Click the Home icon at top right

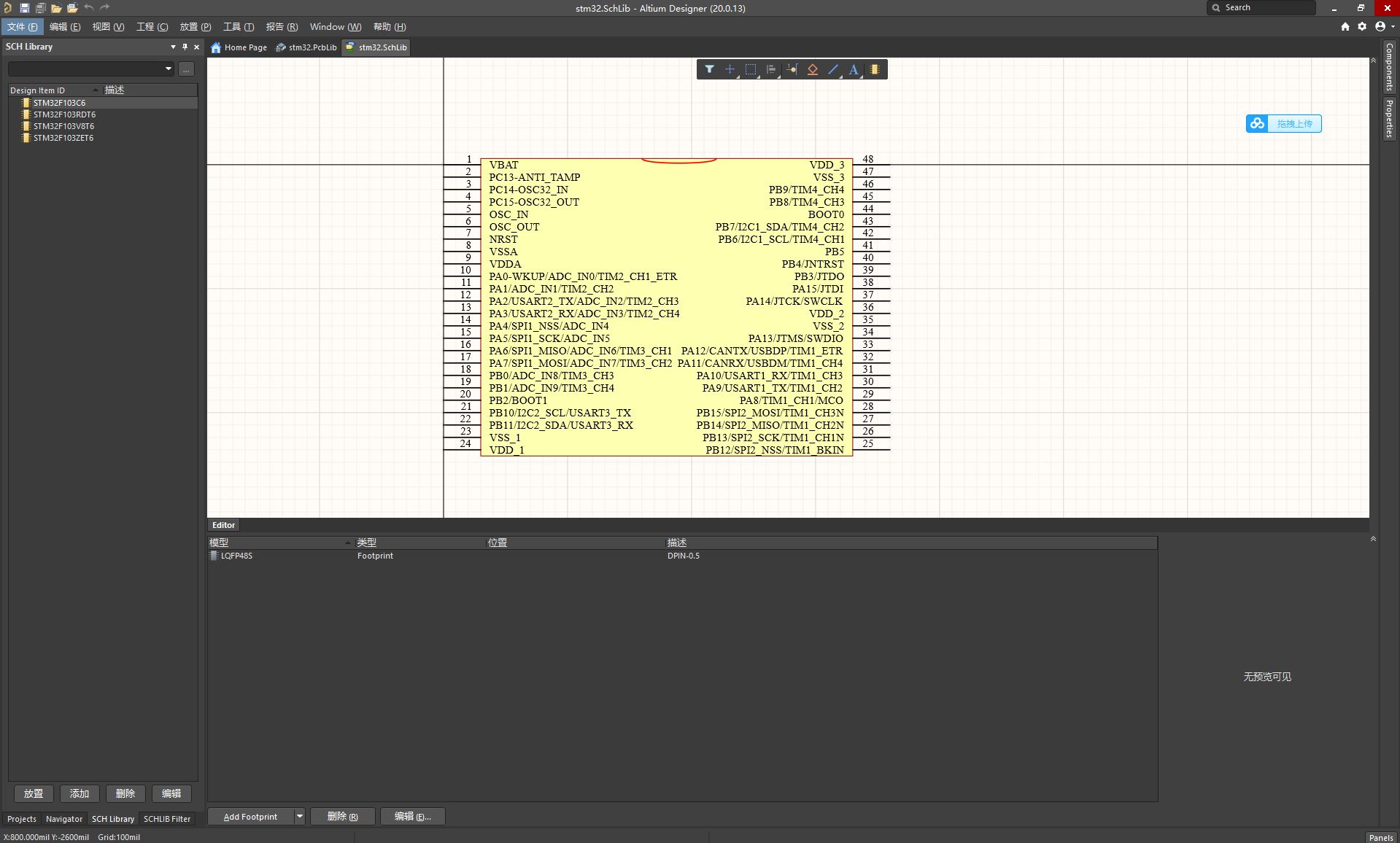point(1345,26)
